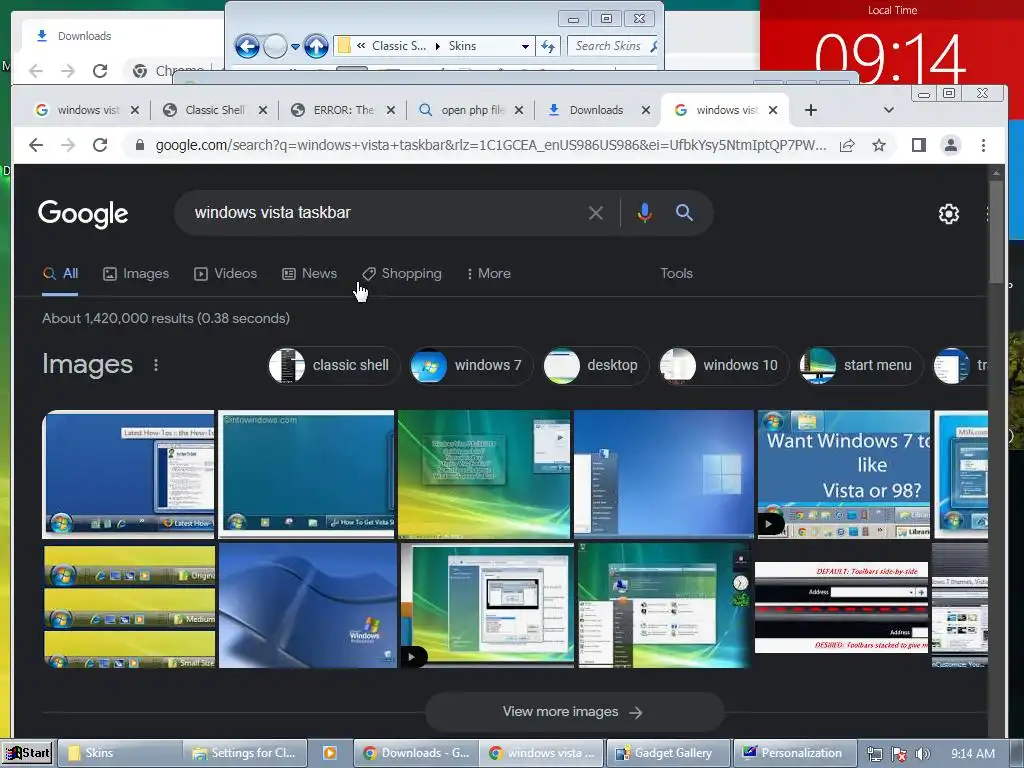Open Windows XP wallpaper image thumbnail
Image resolution: width=1024 pixels, height=768 pixels.
coord(308,606)
